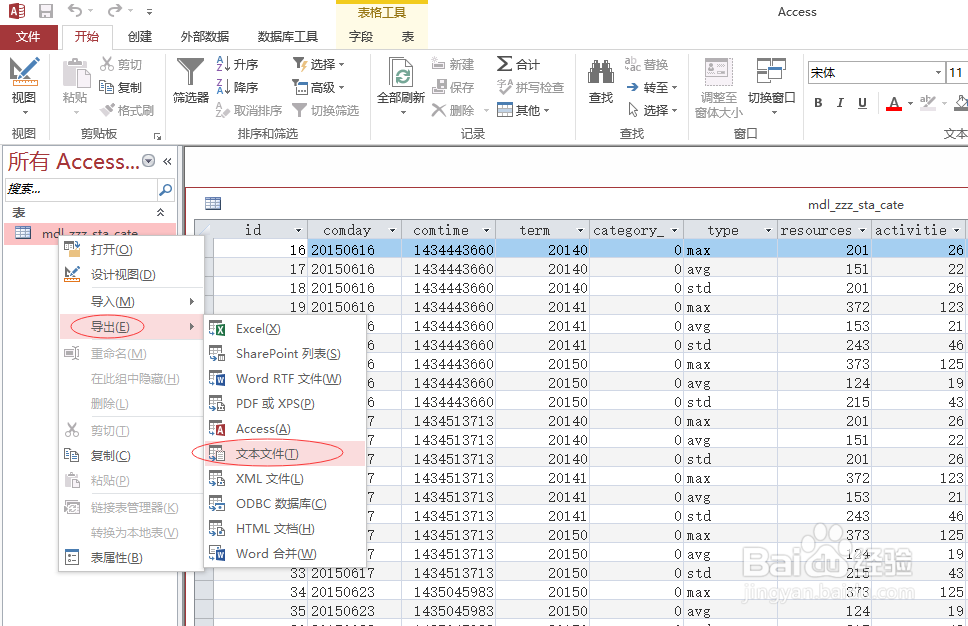Switch to the 创建 ribbon tab

click(x=140, y=37)
